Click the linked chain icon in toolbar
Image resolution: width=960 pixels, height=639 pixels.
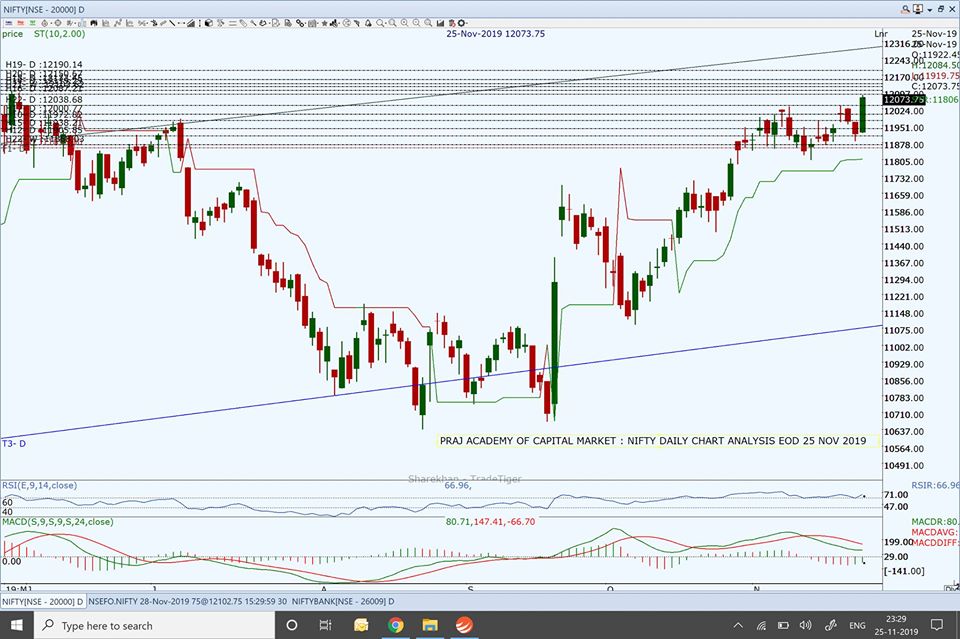point(300,23)
